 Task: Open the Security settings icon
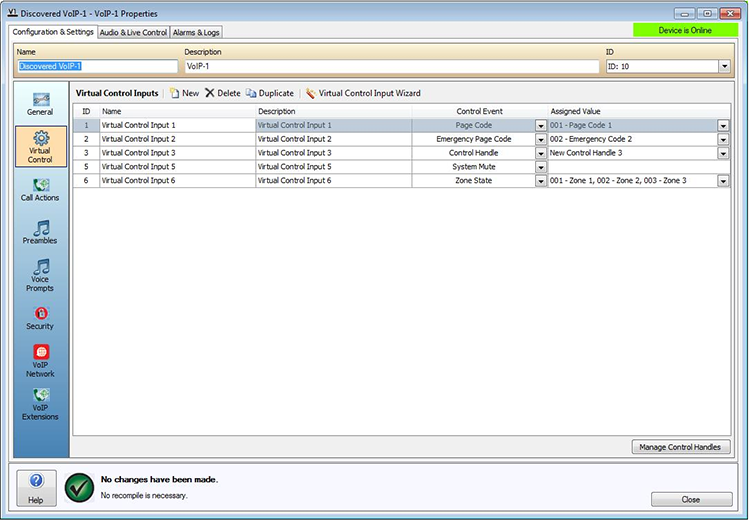click(41, 318)
